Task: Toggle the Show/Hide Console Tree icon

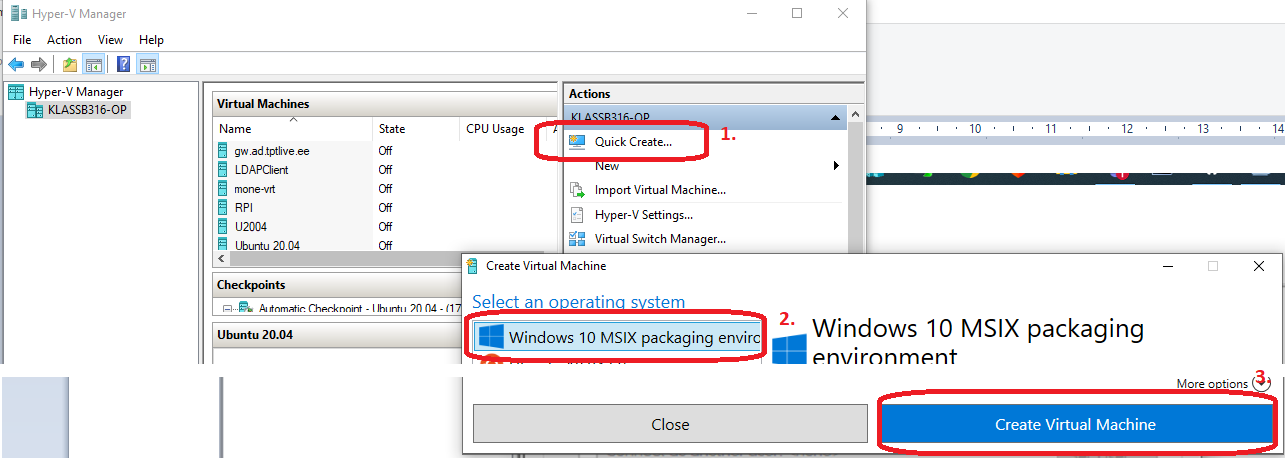Action: tap(93, 65)
